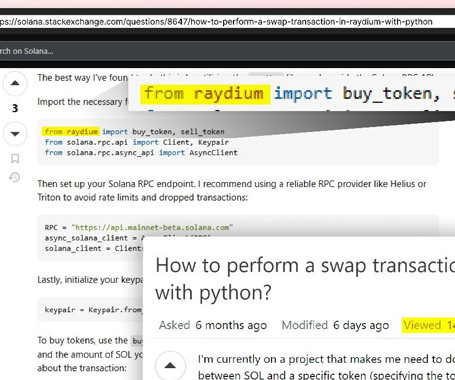455x380 pixels.
Task: Click the mainnet-beta RPC URL string
Action: (x=152, y=228)
